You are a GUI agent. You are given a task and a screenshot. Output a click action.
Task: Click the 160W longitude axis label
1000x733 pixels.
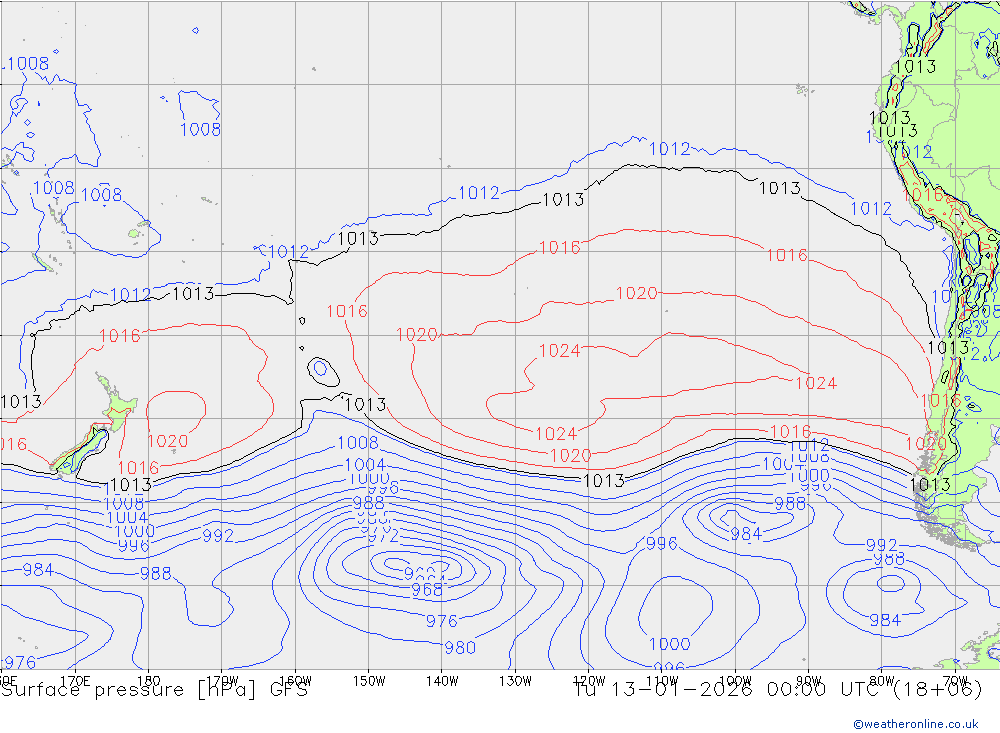[x=295, y=681]
